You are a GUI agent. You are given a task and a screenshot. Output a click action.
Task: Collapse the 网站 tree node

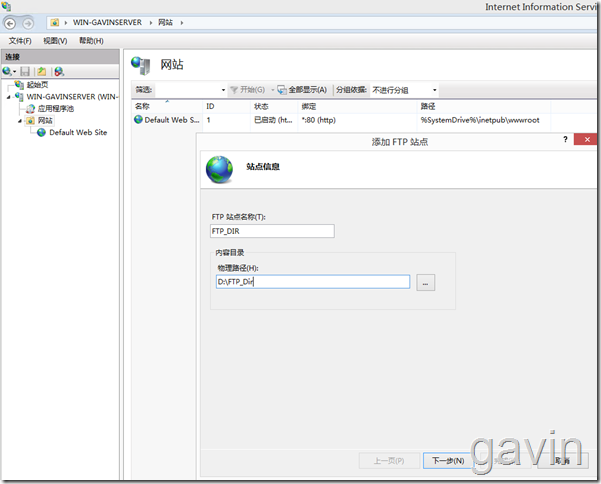pos(20,121)
